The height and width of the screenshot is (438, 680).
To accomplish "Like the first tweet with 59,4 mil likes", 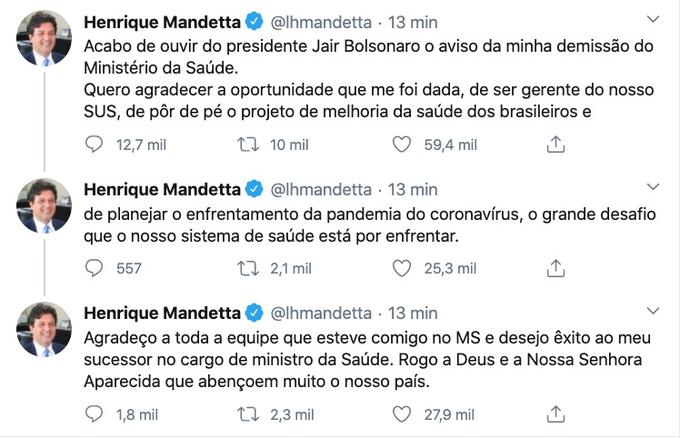I will [x=402, y=145].
